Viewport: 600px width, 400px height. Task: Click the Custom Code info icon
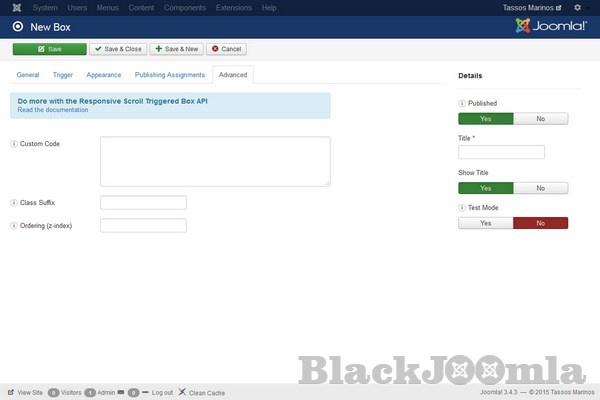point(14,144)
